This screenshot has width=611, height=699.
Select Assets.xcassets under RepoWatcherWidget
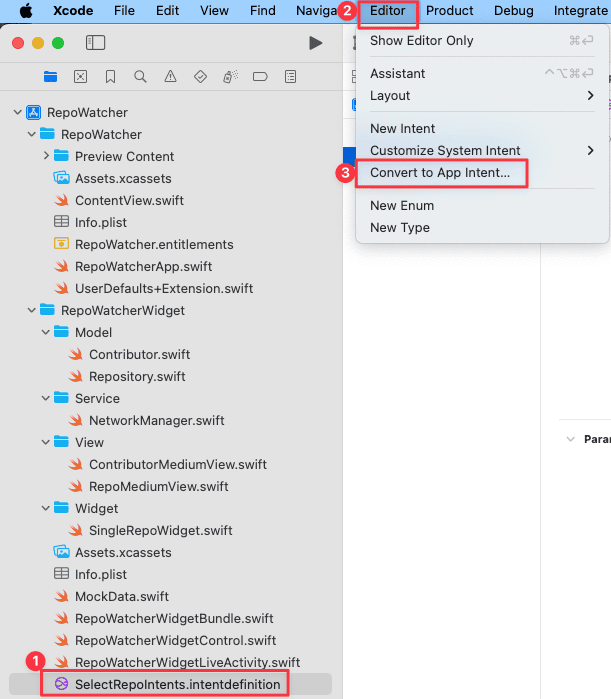tap(123, 552)
